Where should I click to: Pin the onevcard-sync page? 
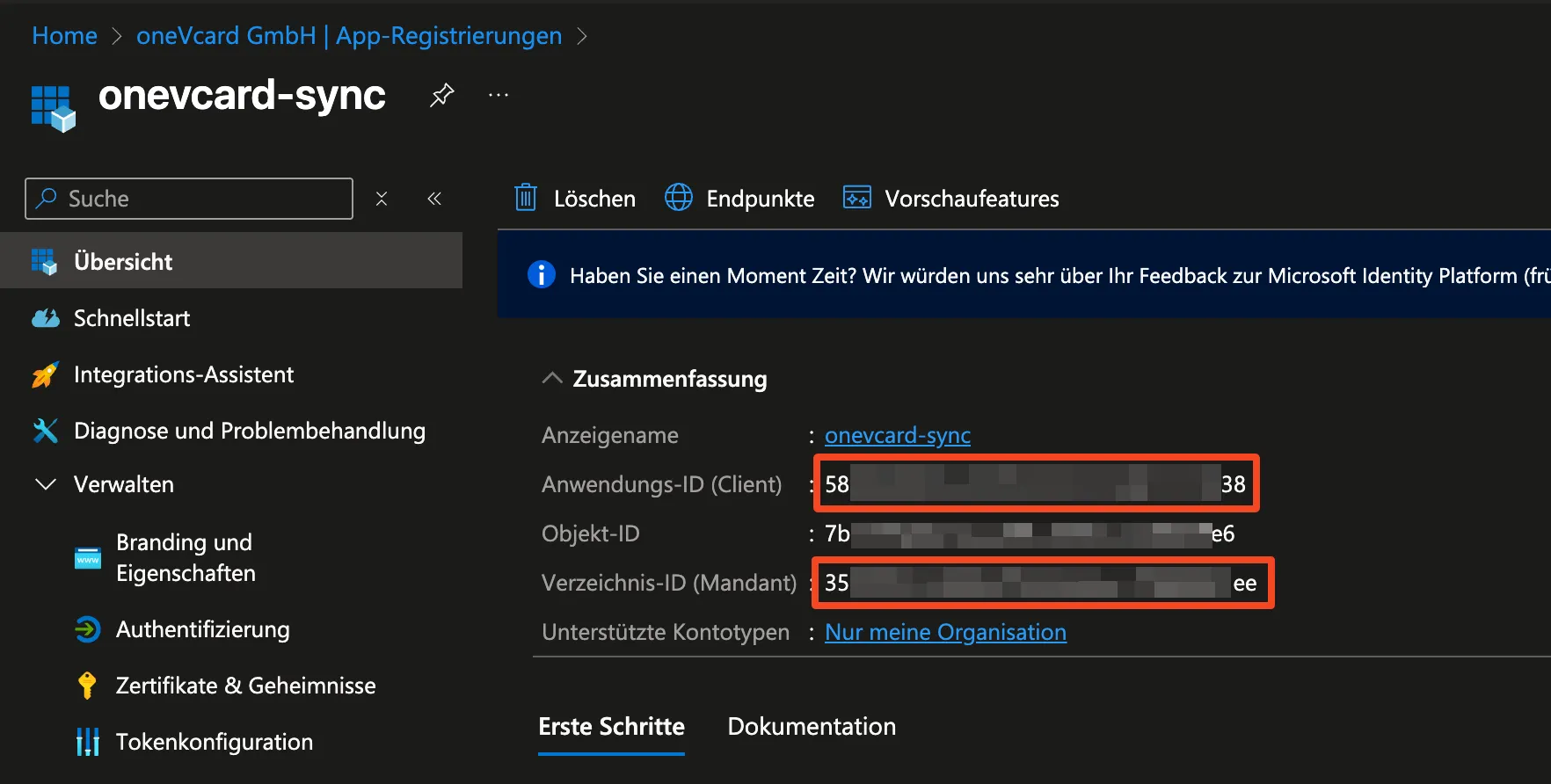coord(441,95)
